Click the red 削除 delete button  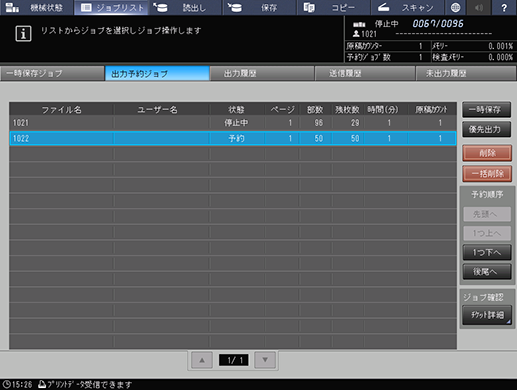487,153
